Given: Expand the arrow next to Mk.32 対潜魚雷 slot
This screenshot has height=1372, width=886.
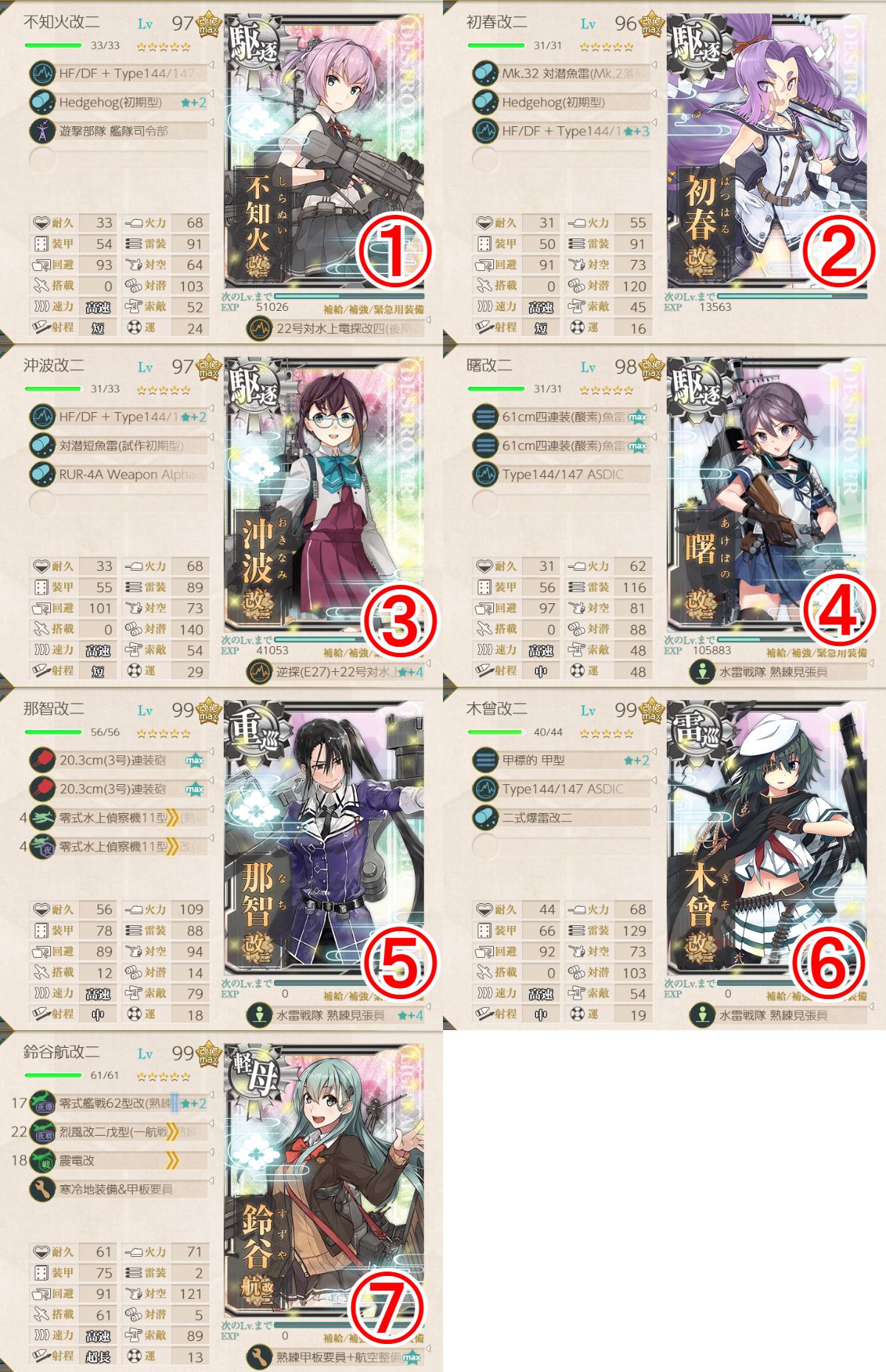Looking at the screenshot, I should [654, 66].
